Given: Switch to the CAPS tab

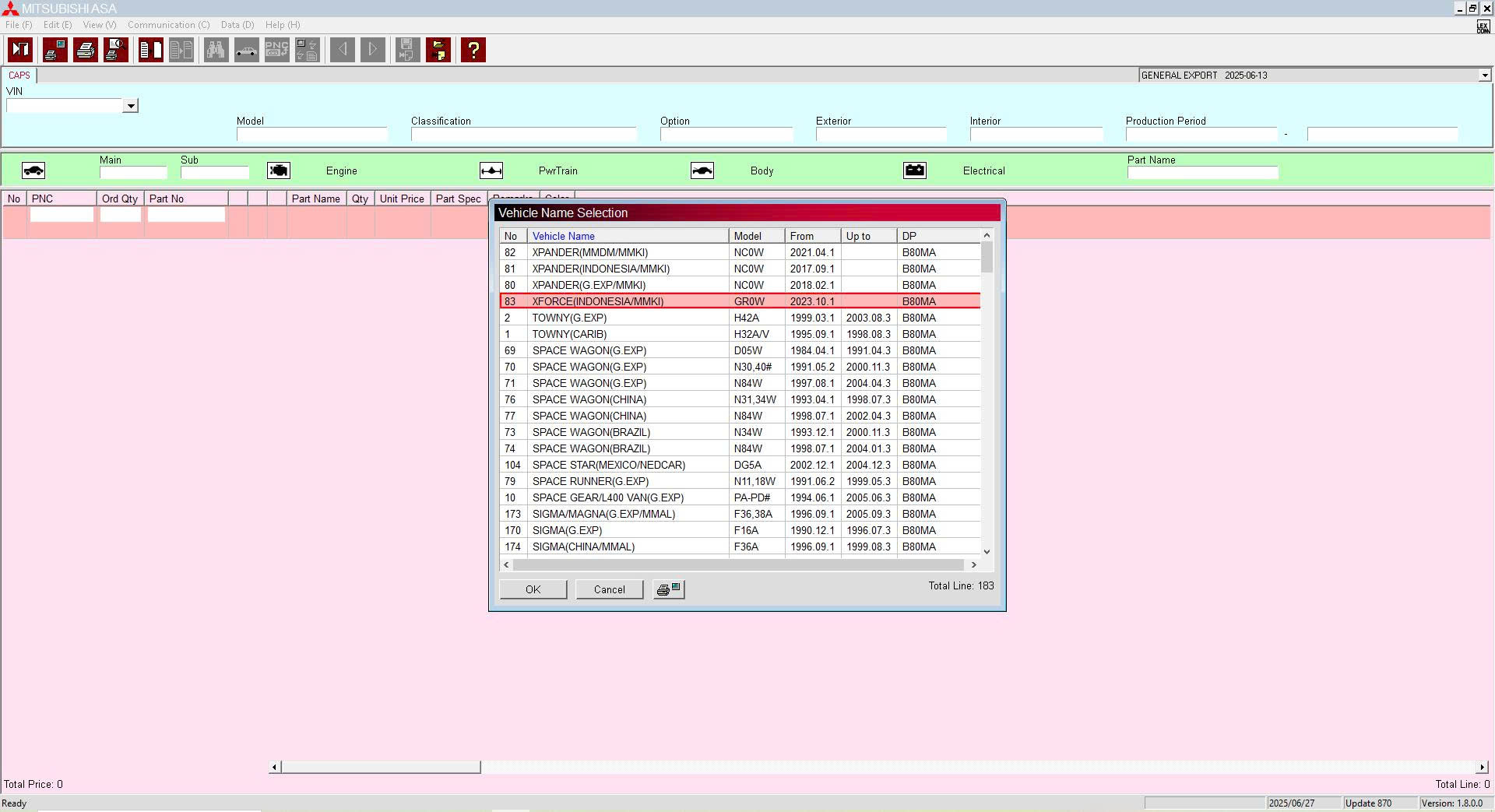Looking at the screenshot, I should click(x=19, y=75).
